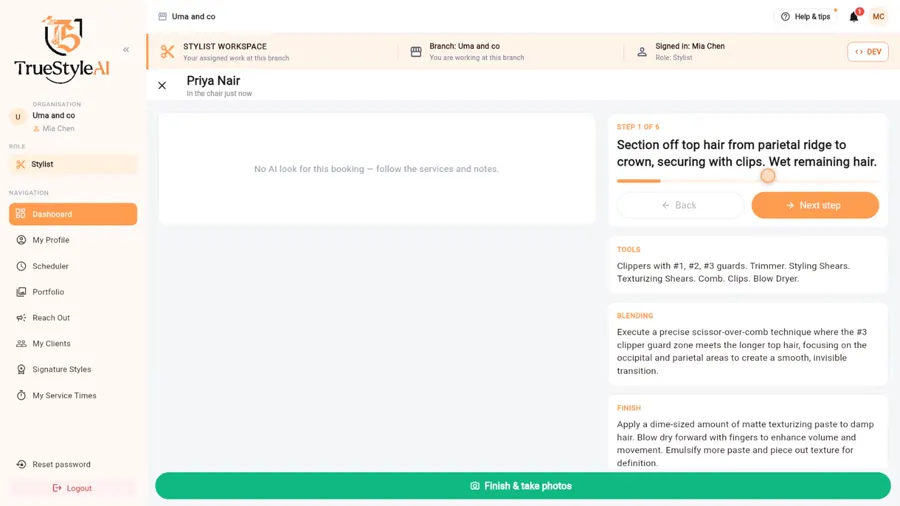Collapse the sidebar with the double-chevron icon
The height and width of the screenshot is (506, 900).
[126, 50]
